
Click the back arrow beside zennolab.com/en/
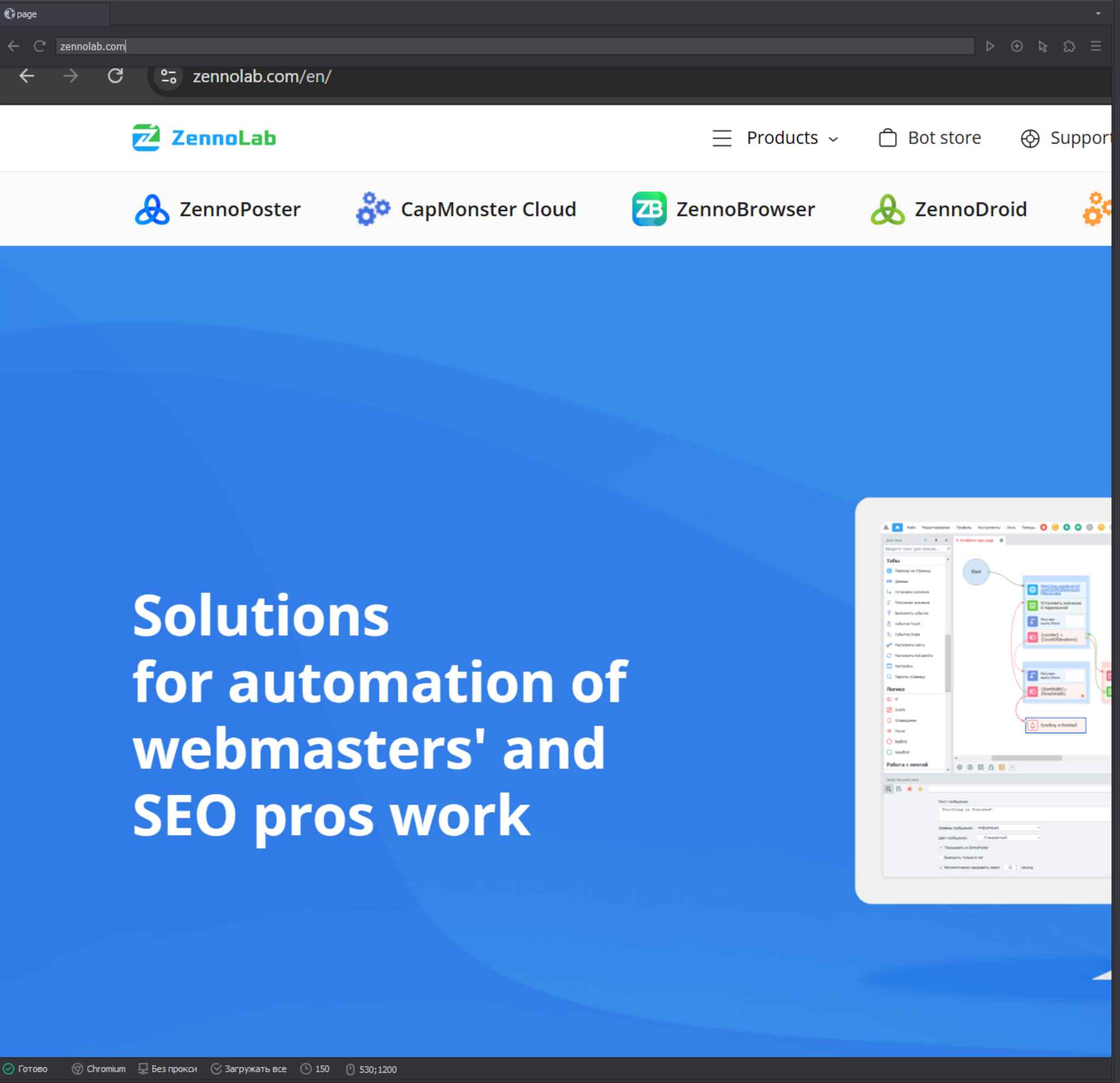(27, 76)
